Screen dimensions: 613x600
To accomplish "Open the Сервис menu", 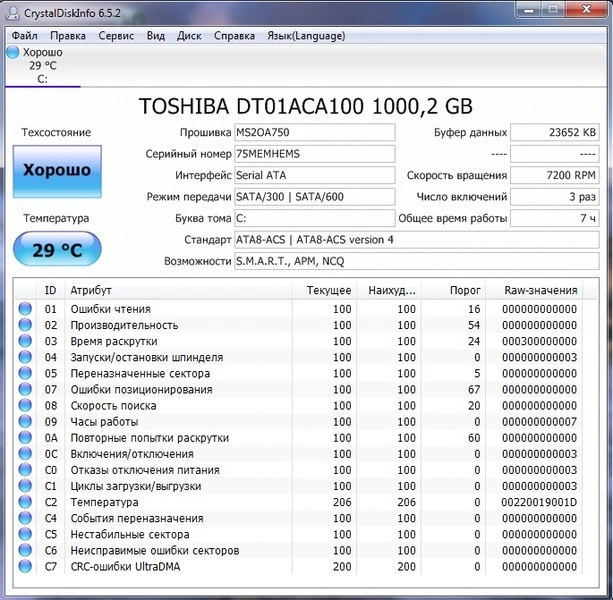I will point(116,36).
